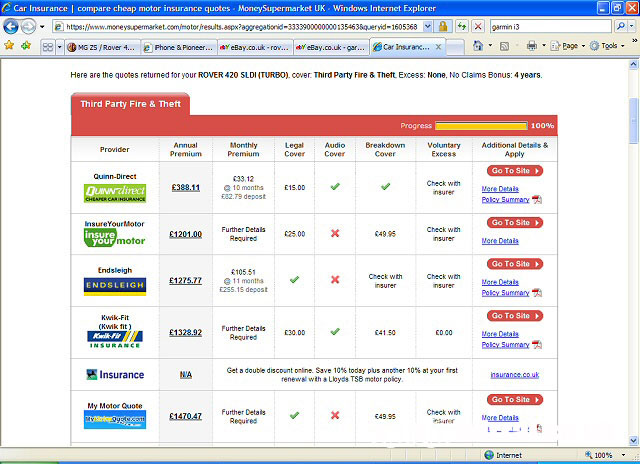Click the £1470.47 annual premium link

[186, 416]
